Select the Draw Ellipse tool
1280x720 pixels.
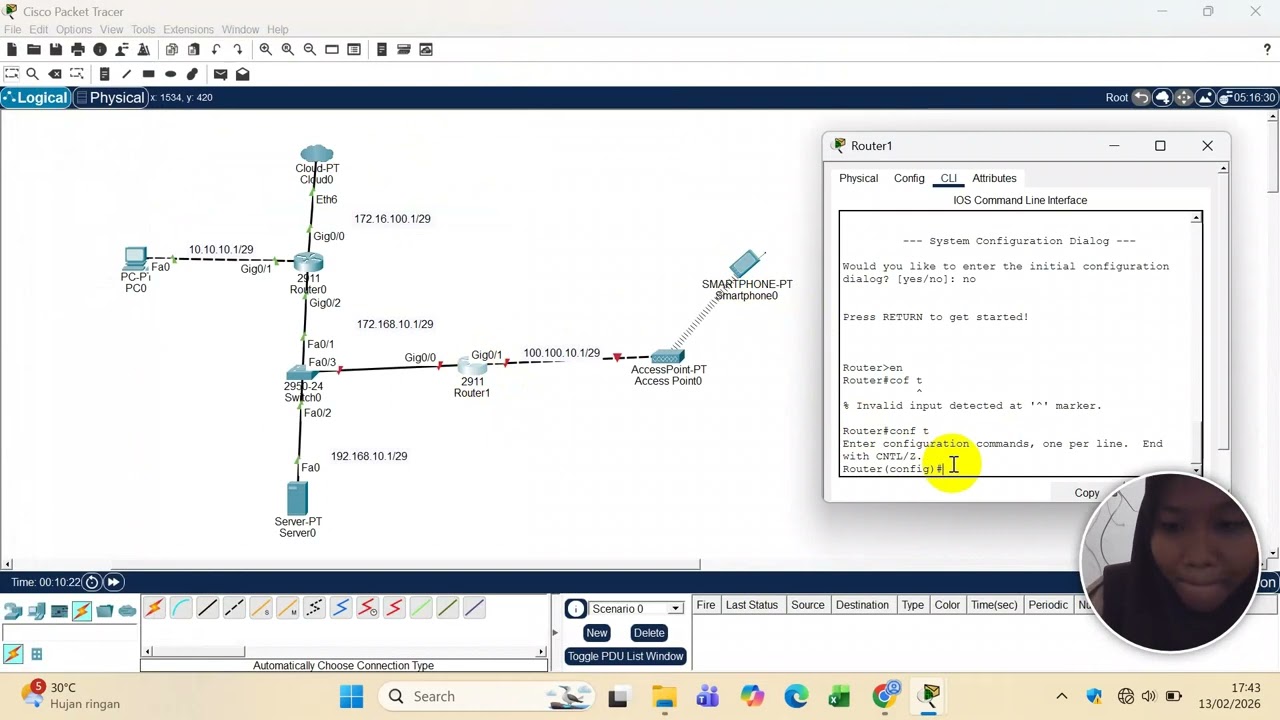170,74
